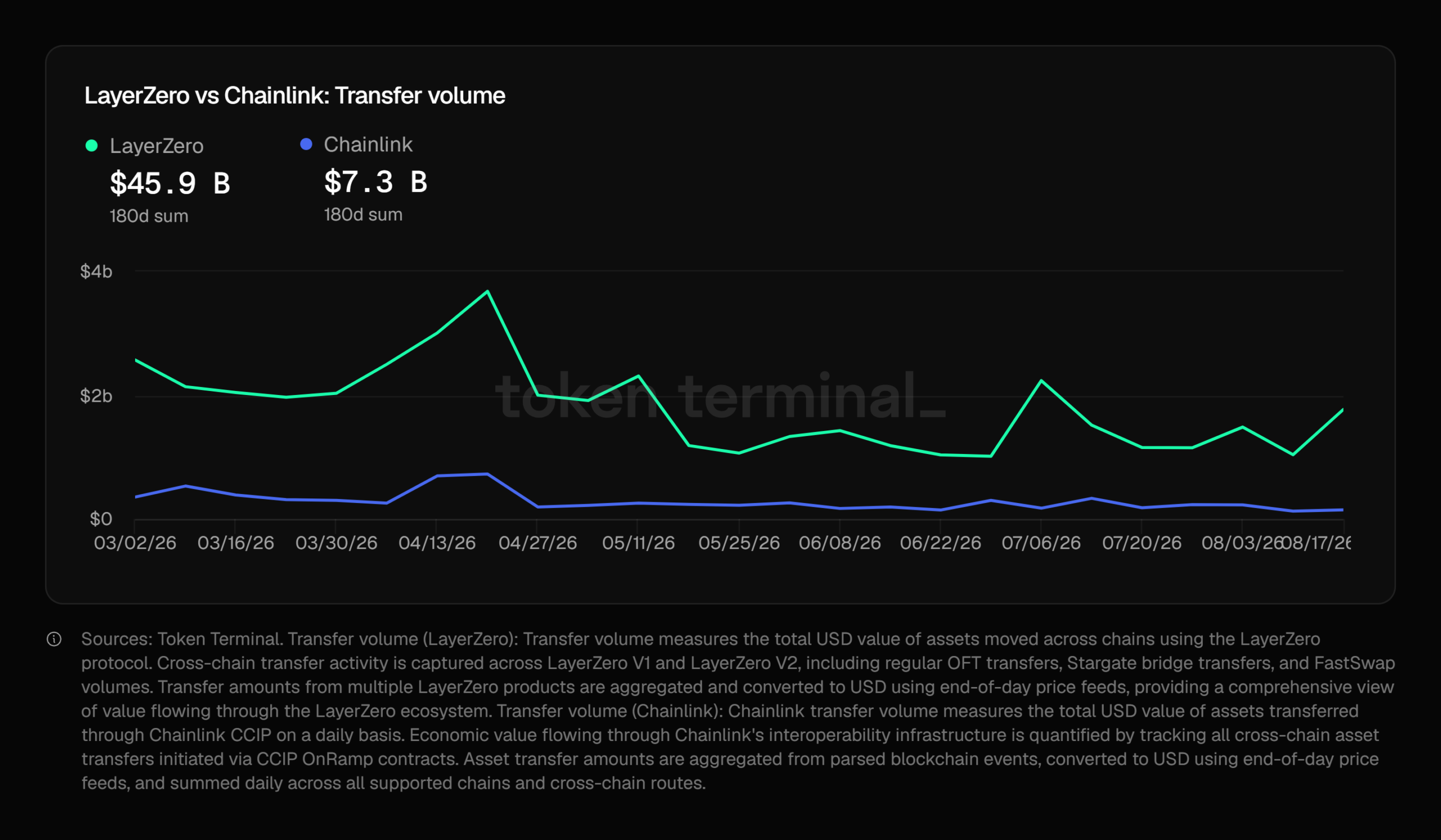1441x840 pixels.
Task: Select the $7.3 B Chainlink total
Action: 375,182
